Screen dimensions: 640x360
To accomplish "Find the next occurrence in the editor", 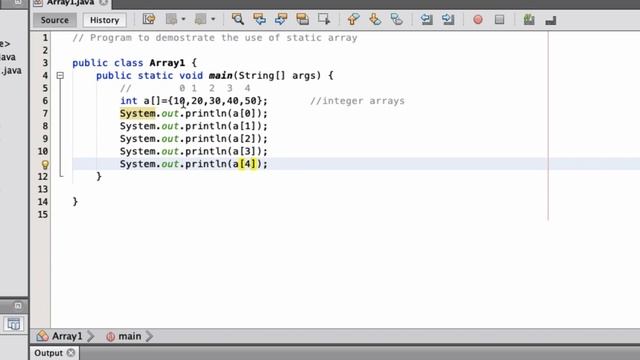I will (x=281, y=19).
